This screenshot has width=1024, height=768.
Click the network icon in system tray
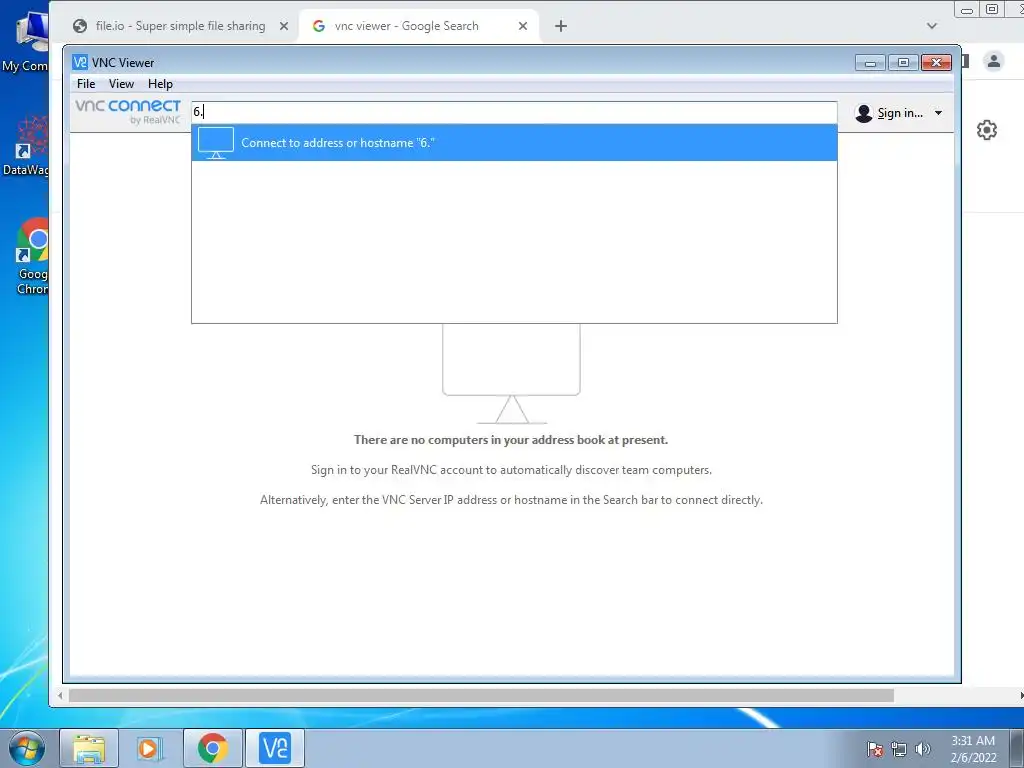coord(899,749)
